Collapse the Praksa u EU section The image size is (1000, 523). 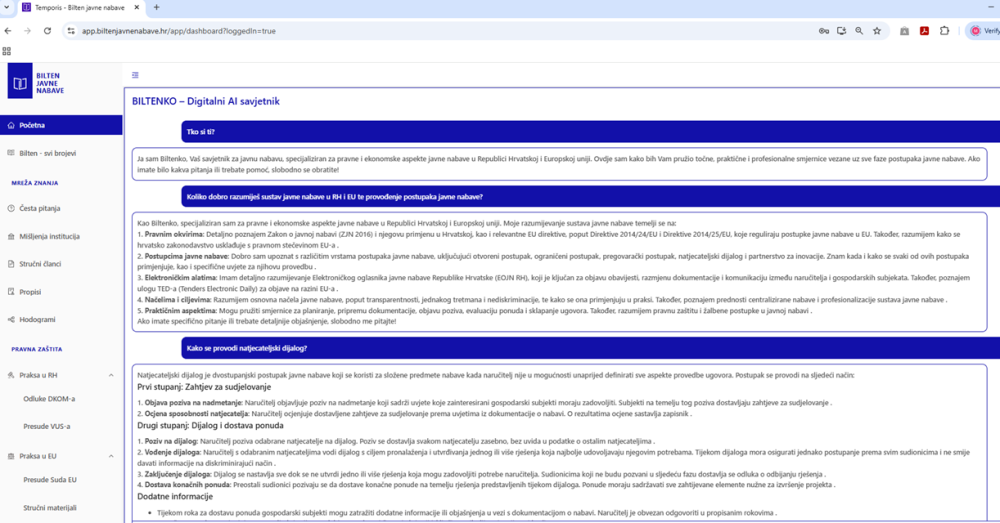click(x=111, y=457)
